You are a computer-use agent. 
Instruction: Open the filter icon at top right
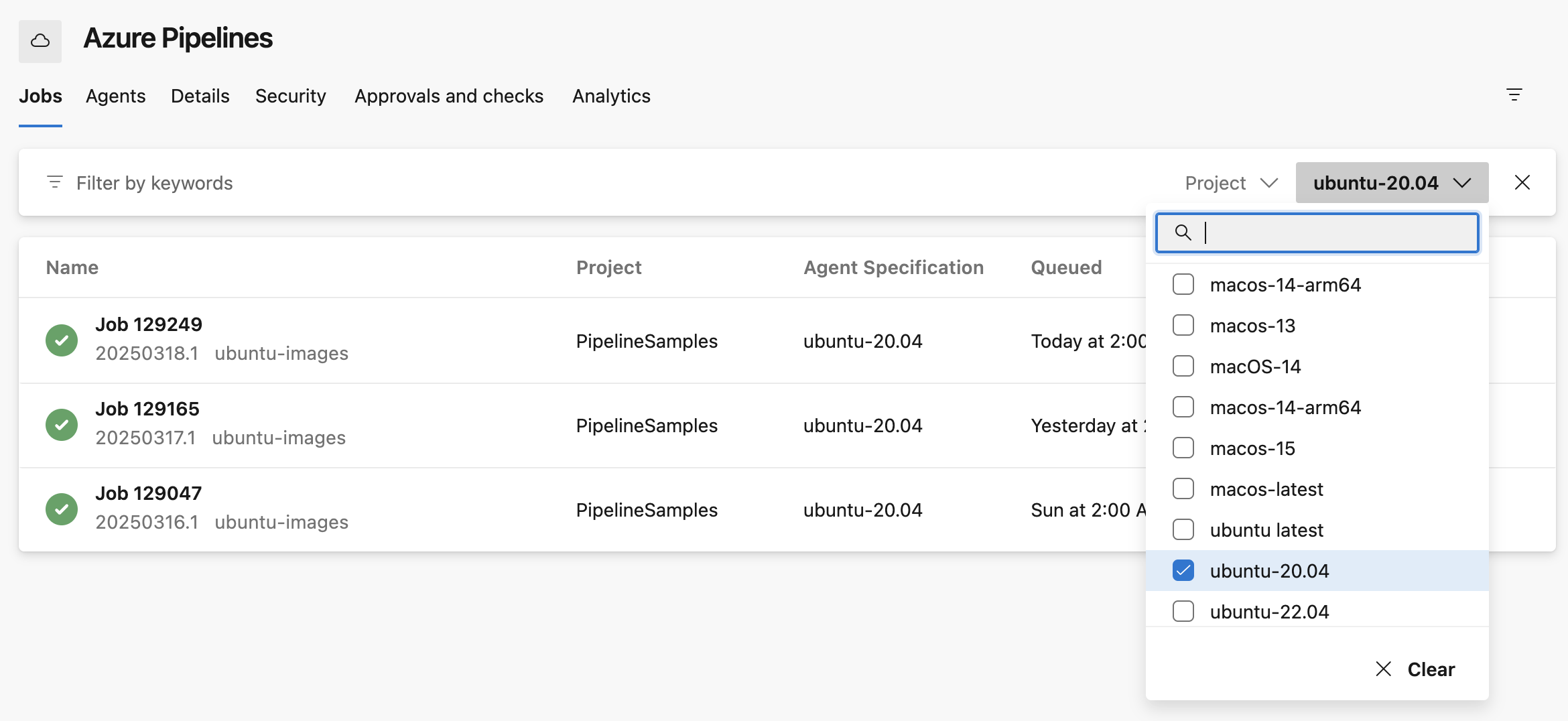[x=1514, y=94]
